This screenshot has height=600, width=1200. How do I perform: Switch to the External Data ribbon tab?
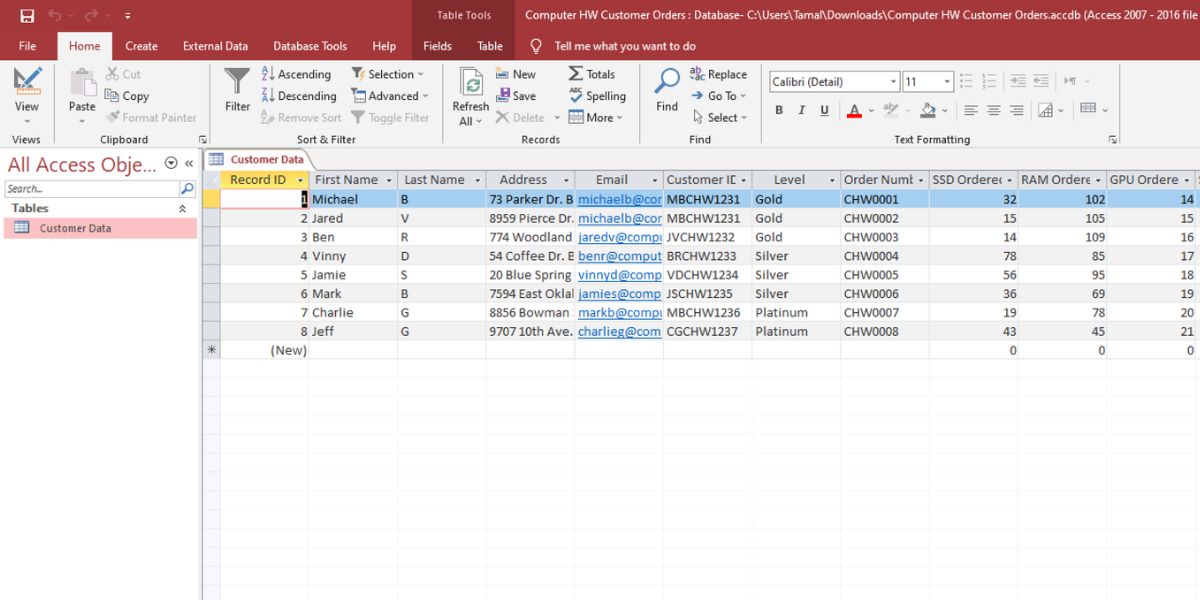(215, 46)
